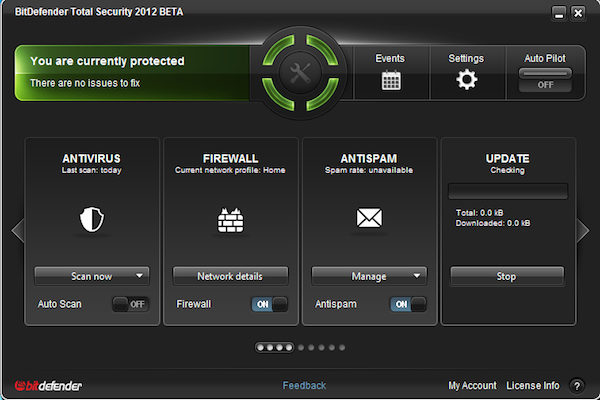Screen dimensions: 600x400
Task: Turn off the Firewall switch
Action: (x=269, y=304)
